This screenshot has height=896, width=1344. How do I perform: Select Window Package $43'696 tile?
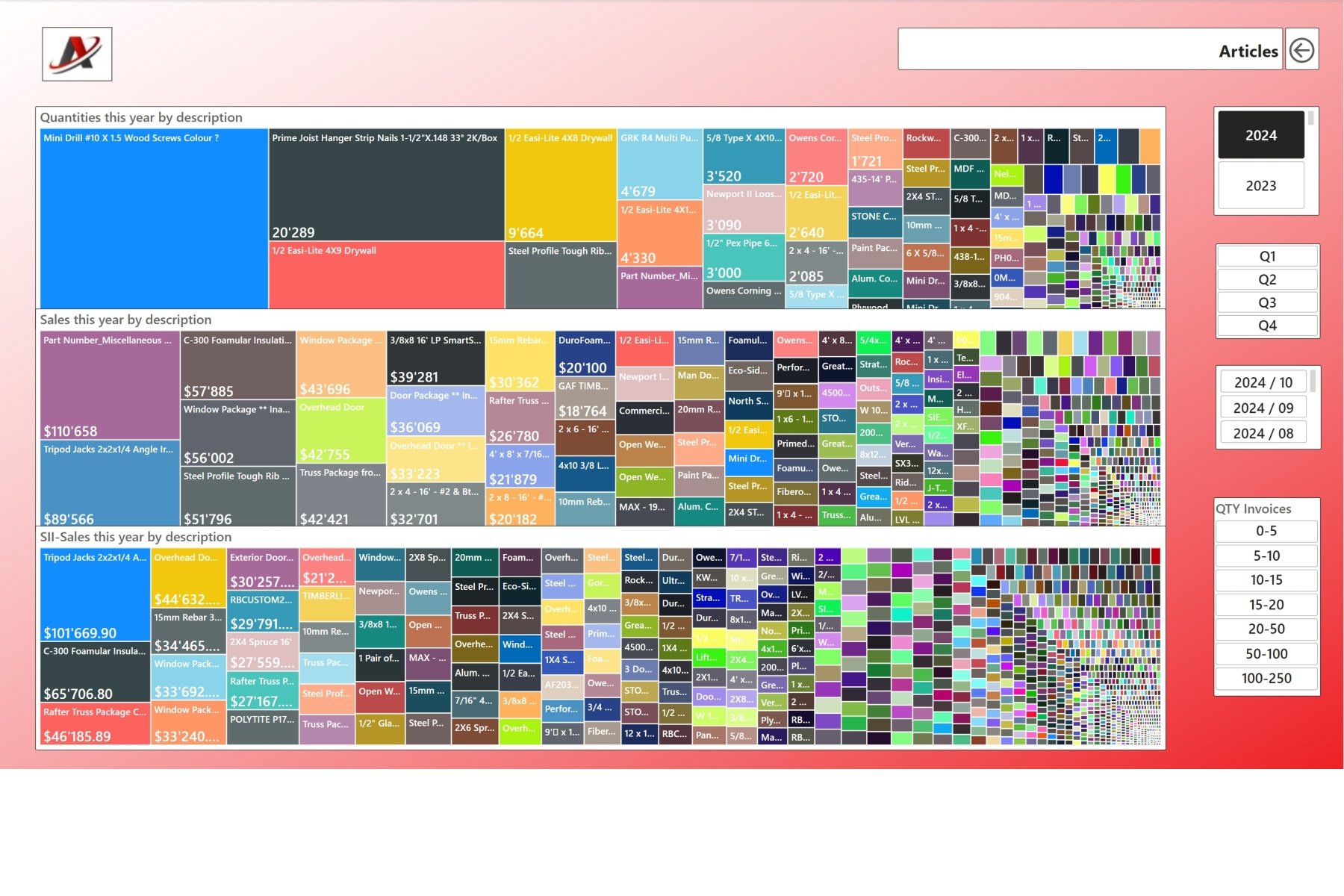[340, 364]
